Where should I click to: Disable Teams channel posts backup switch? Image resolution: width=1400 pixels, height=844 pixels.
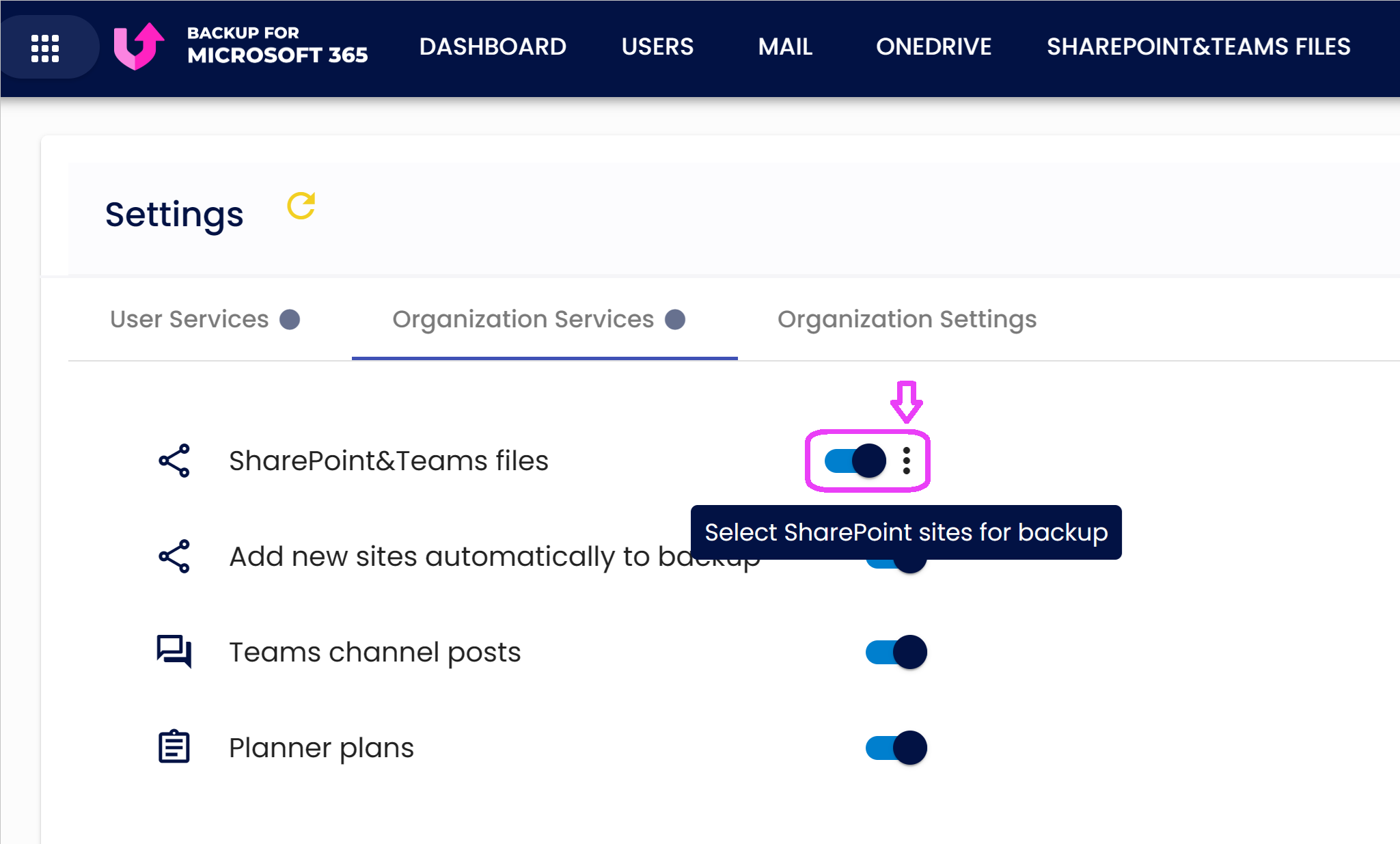[x=896, y=652]
